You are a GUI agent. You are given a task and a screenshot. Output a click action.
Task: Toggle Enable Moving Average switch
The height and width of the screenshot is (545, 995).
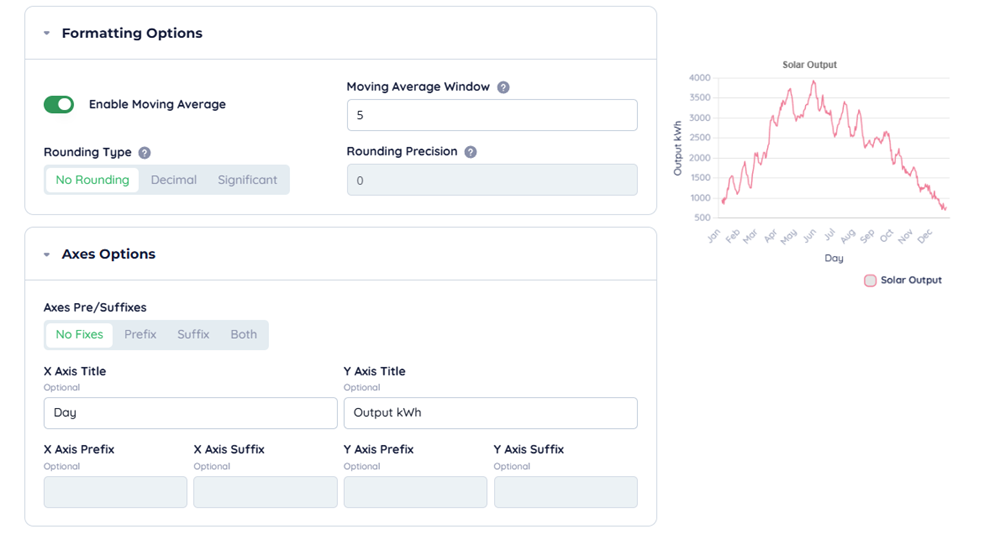pyautogui.click(x=59, y=104)
